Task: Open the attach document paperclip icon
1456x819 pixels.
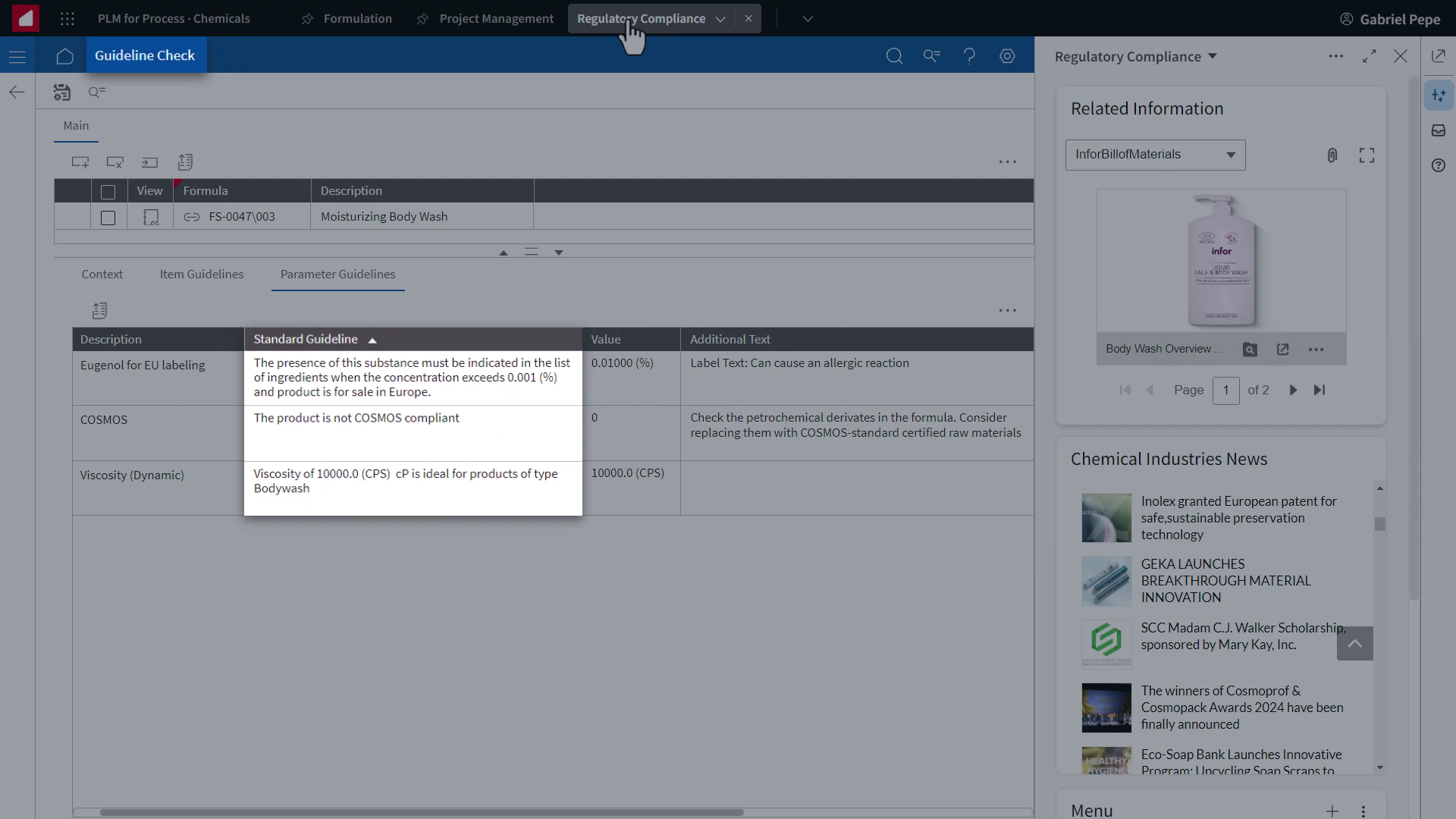Action: point(1333,155)
